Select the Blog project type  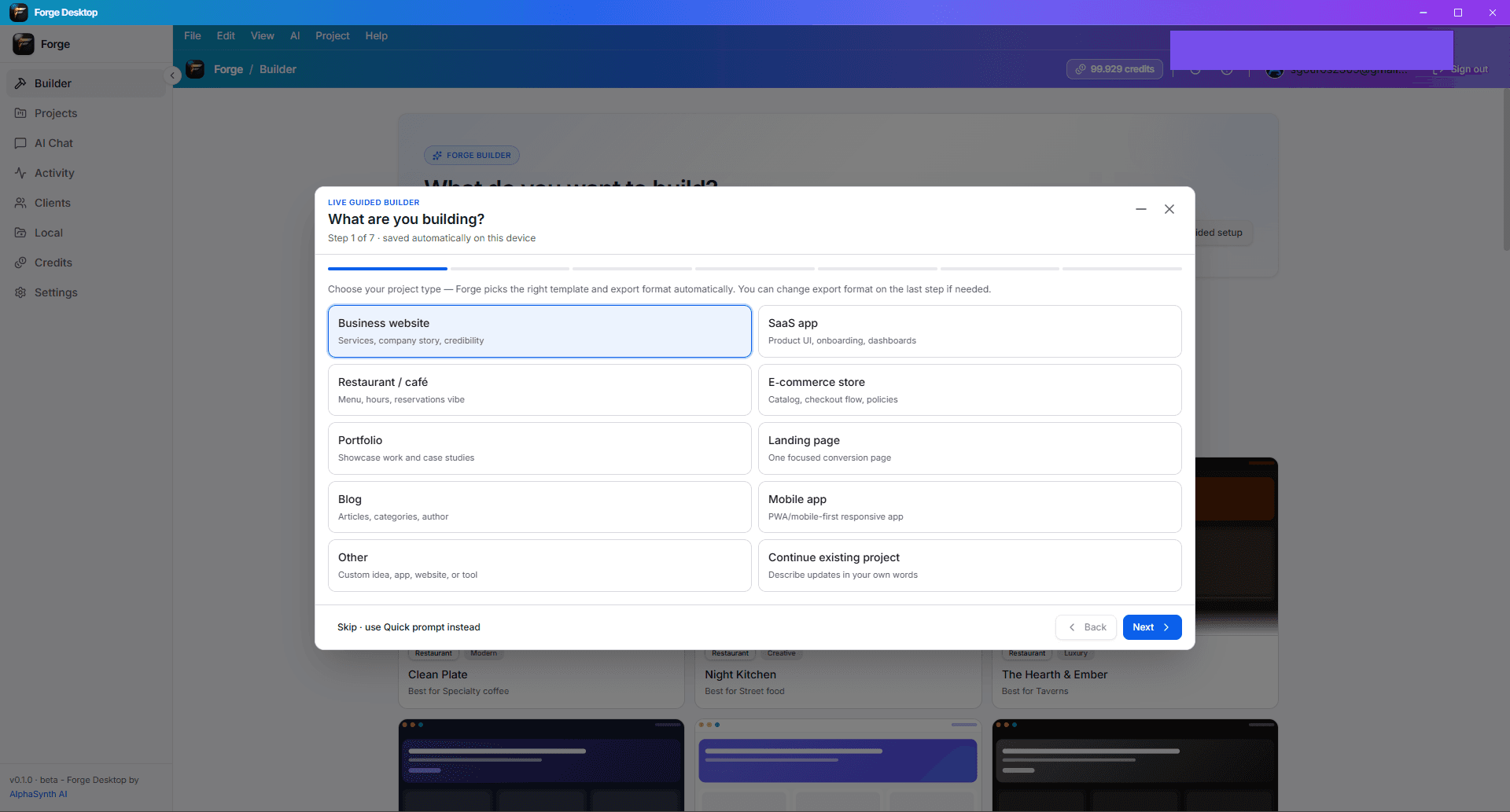click(x=540, y=507)
